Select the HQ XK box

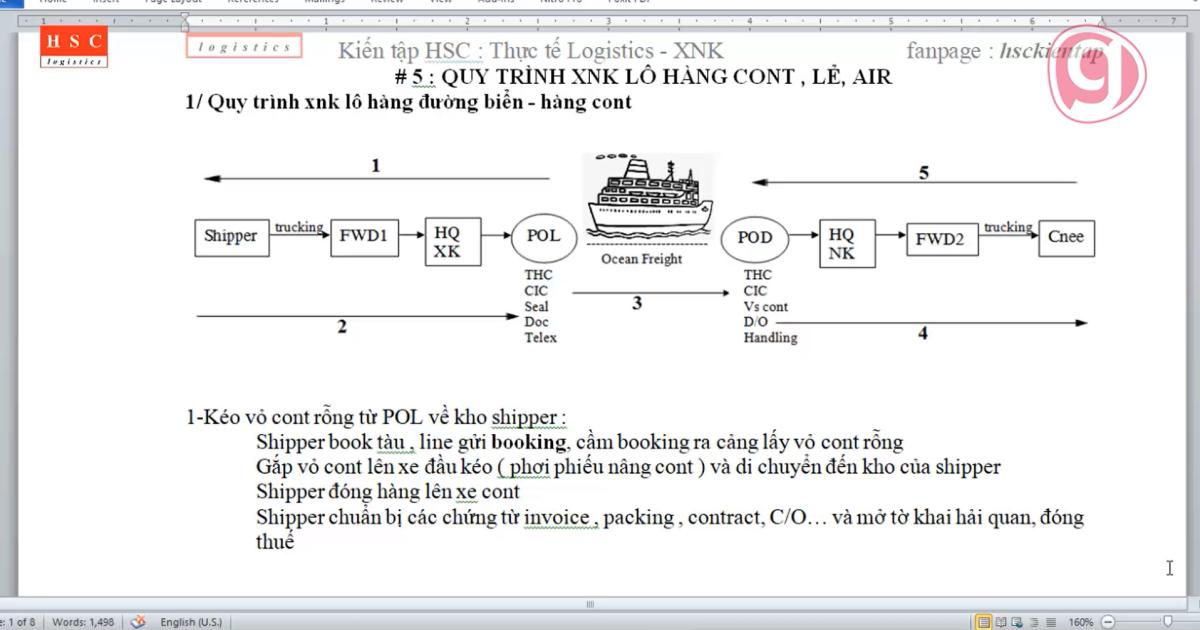coord(453,242)
